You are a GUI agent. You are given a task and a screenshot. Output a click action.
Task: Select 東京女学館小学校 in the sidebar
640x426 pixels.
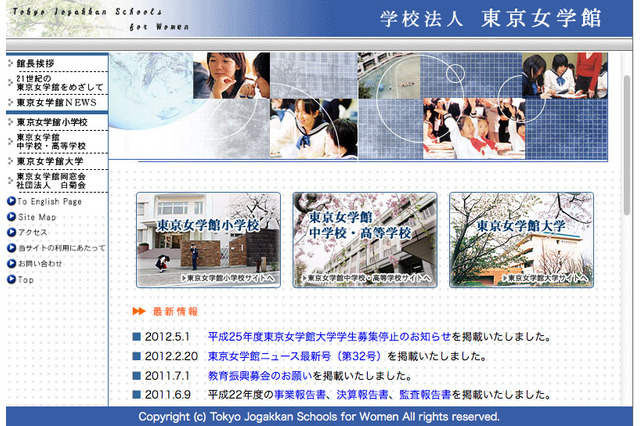tap(52, 122)
